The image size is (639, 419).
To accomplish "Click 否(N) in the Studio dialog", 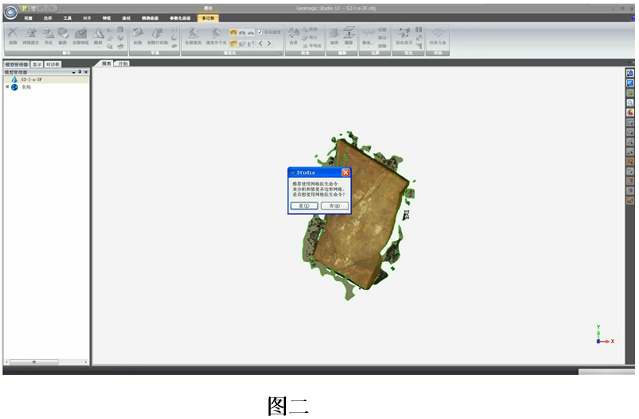I will coord(334,205).
